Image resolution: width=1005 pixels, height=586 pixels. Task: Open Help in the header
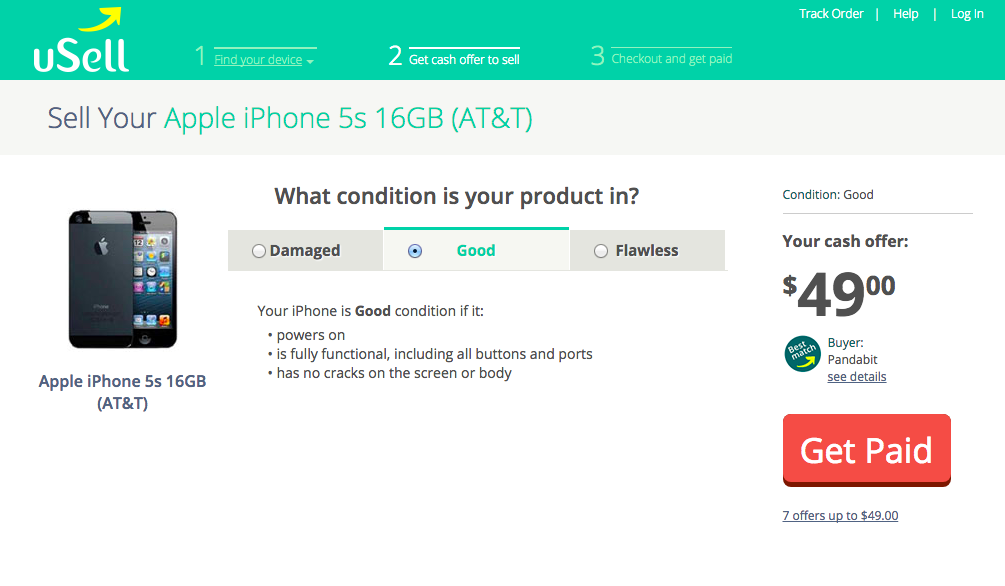905,13
